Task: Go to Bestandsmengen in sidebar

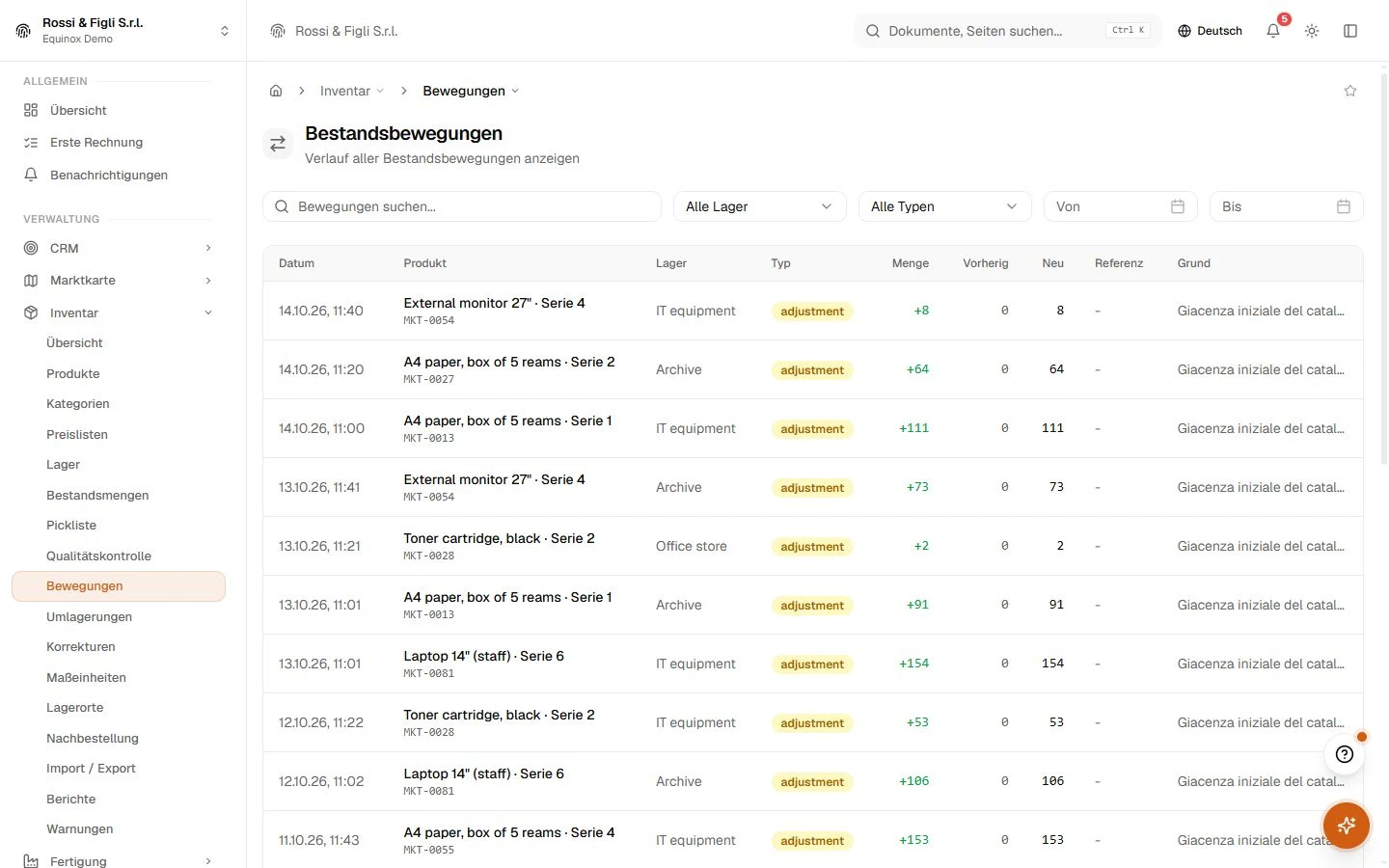Action: [97, 495]
